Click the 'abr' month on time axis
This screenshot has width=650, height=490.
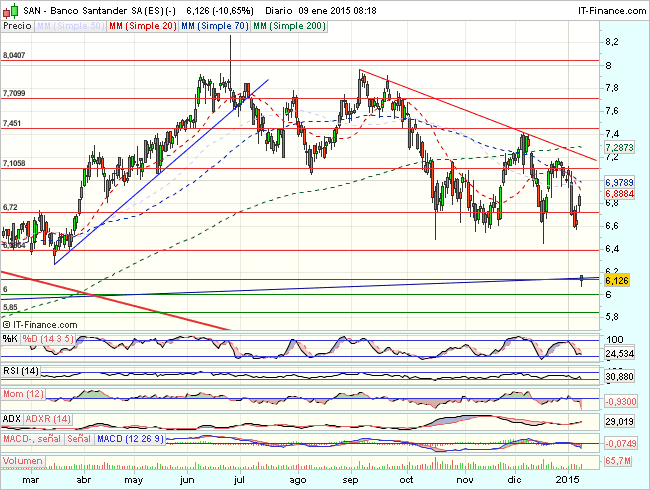tap(84, 480)
